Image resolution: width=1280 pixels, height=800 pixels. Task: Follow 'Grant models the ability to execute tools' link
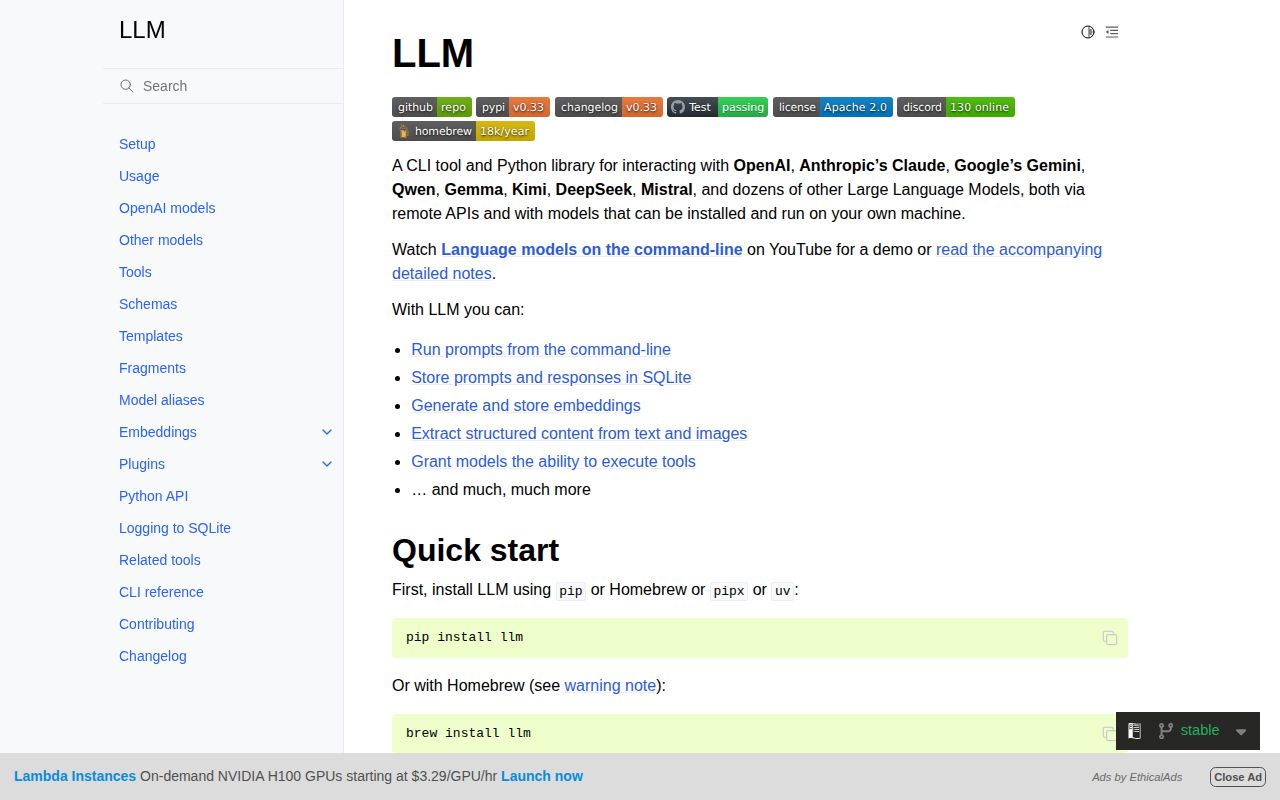pos(553,462)
